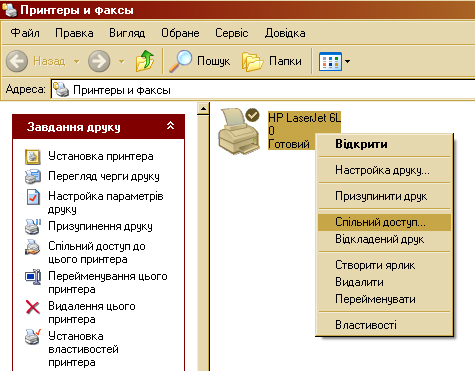This screenshot has width=475, height=371.
Task: Click the address field Принтеры и факсы
Action: point(263,90)
